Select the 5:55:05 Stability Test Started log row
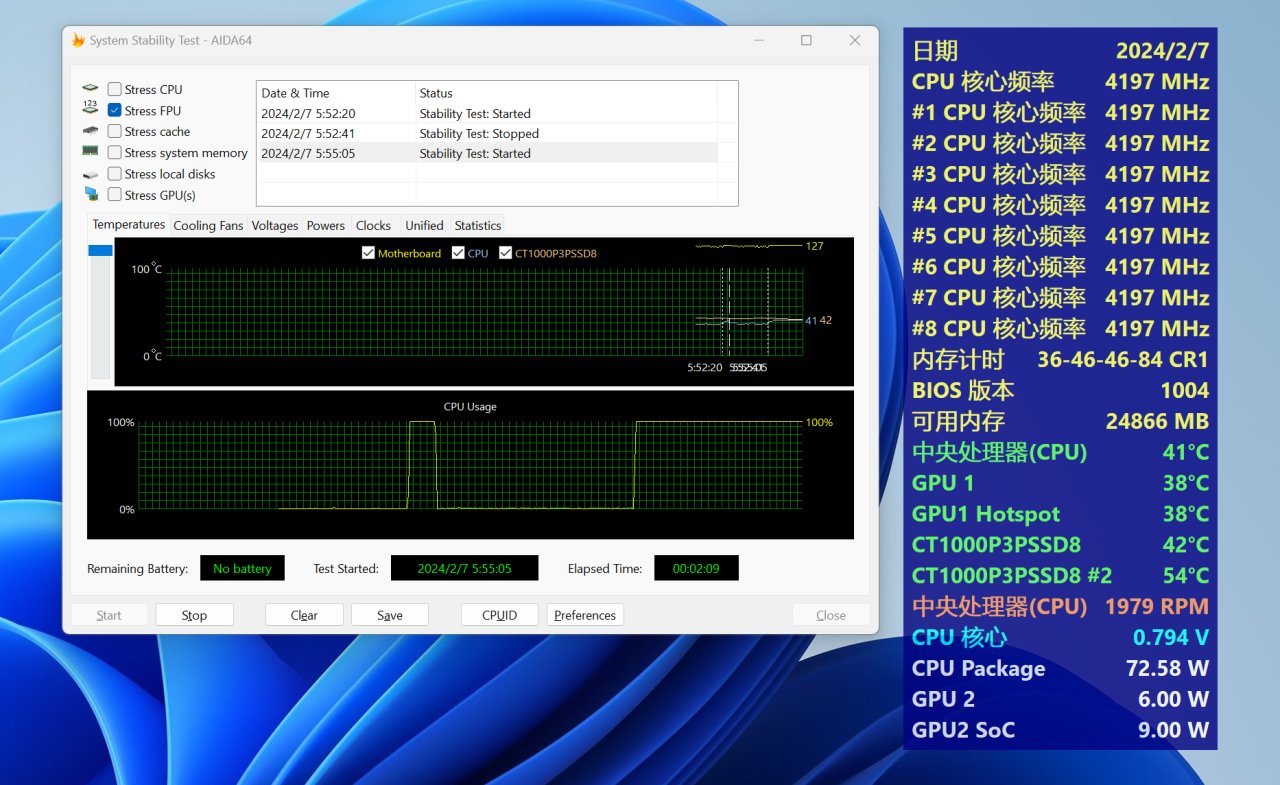The image size is (1280, 785). coord(487,154)
